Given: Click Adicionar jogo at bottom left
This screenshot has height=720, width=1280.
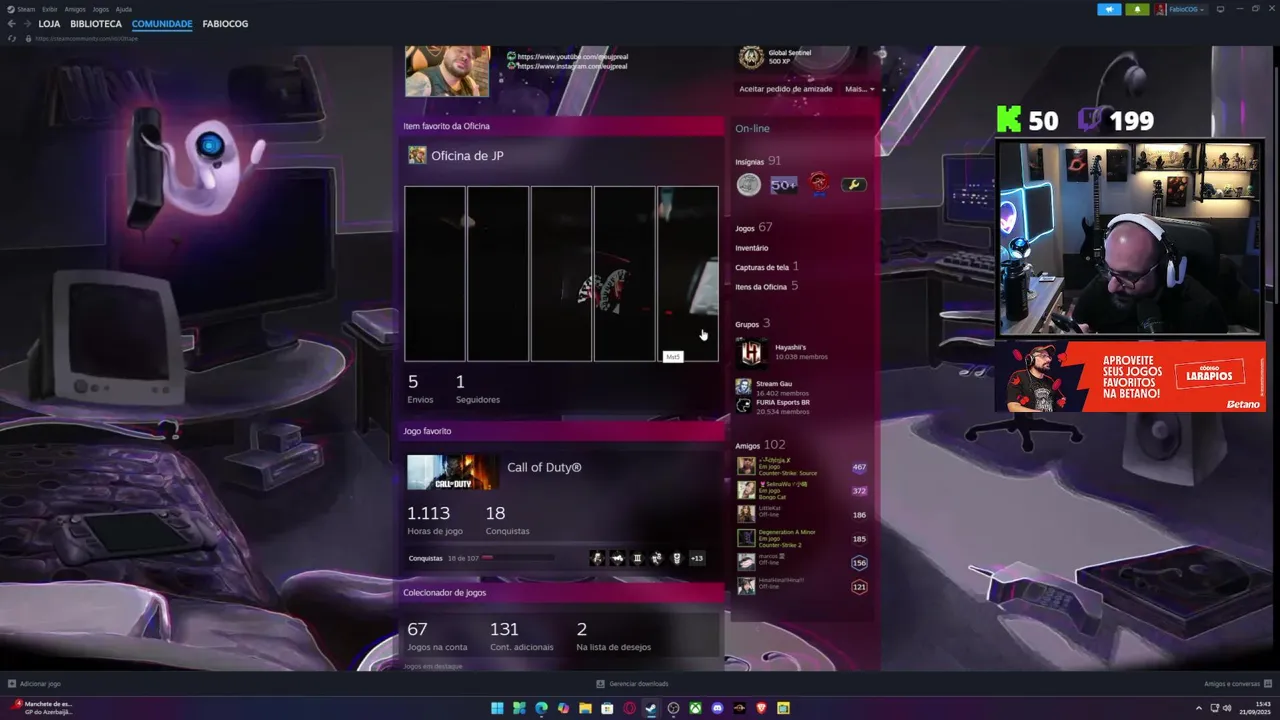Looking at the screenshot, I should (x=34, y=684).
